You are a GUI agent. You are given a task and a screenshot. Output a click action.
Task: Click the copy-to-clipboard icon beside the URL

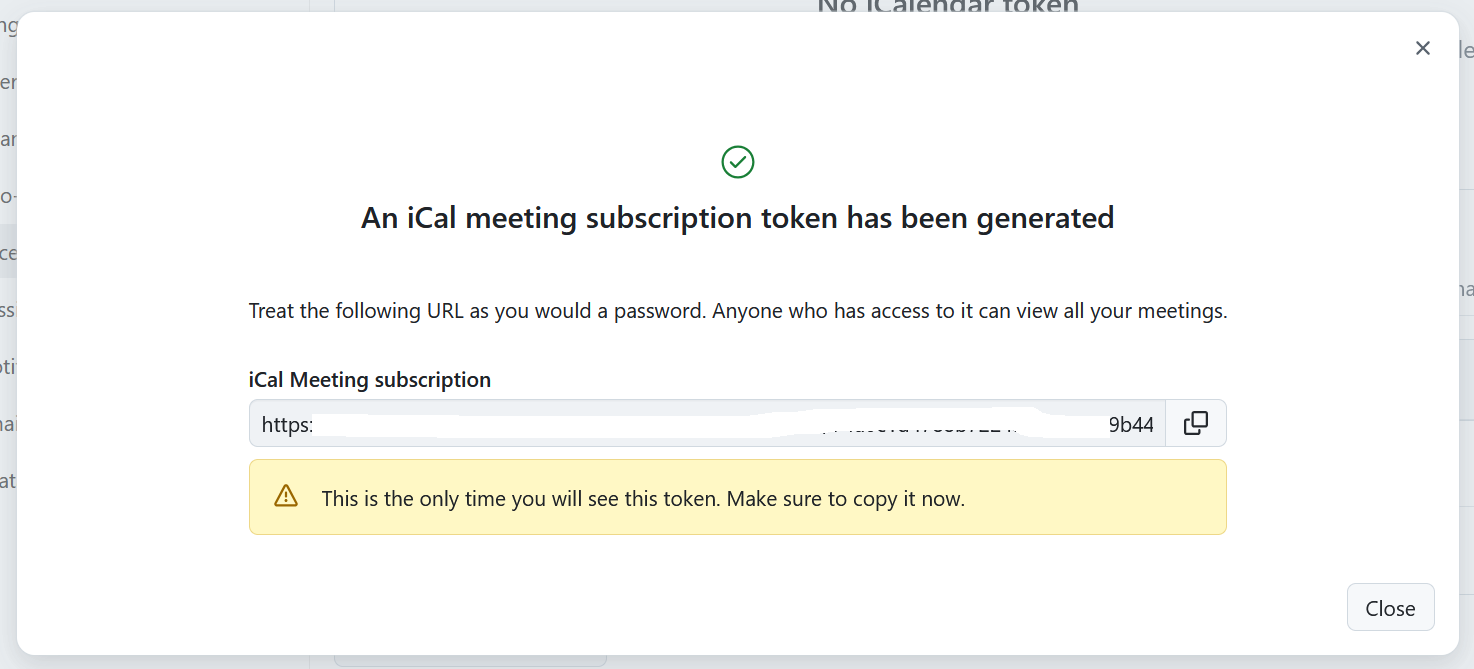click(x=1196, y=423)
